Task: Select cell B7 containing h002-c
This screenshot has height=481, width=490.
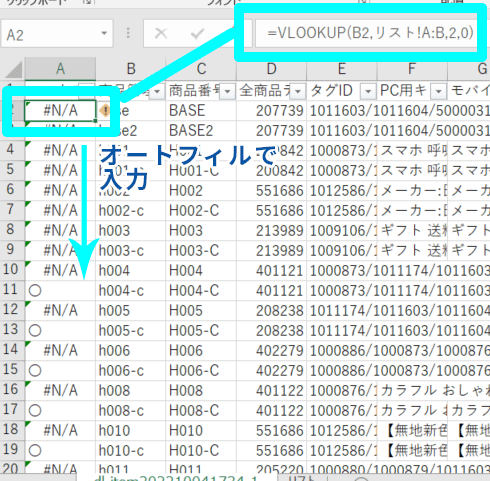Action: 131,211
